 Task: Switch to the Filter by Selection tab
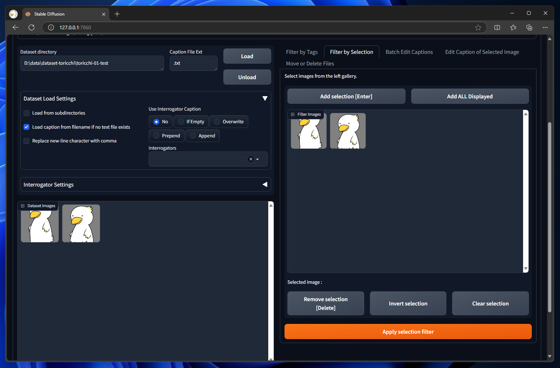point(351,52)
